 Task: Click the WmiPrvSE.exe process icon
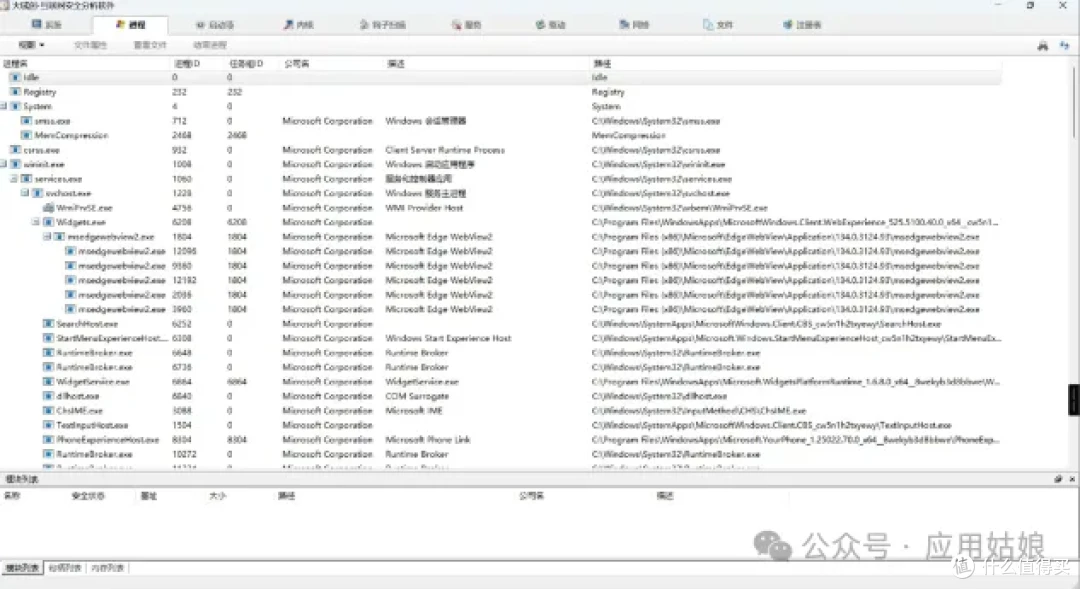coord(48,207)
